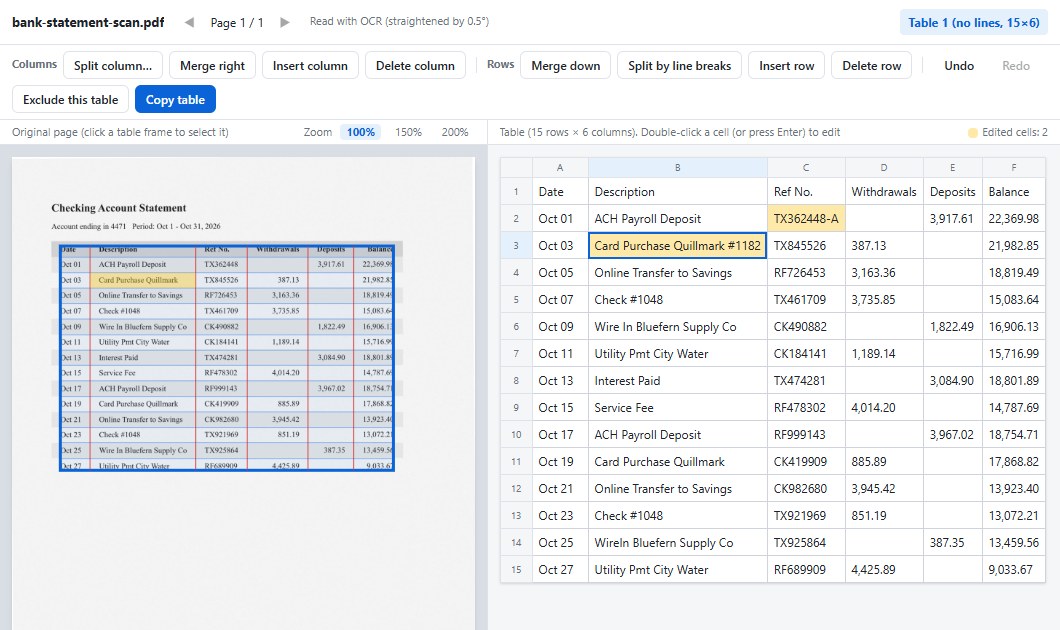Click balance cell 18,801.89
The image size is (1060, 630).
pyautogui.click(x=1013, y=381)
